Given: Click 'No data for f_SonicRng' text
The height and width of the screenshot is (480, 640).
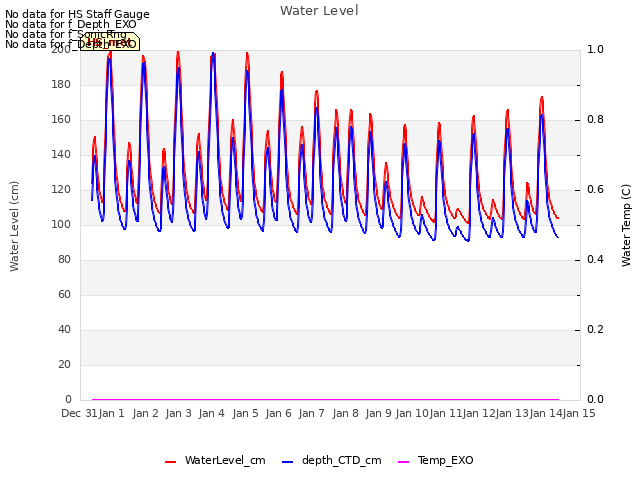Looking at the screenshot, I should pyautogui.click(x=66, y=34).
